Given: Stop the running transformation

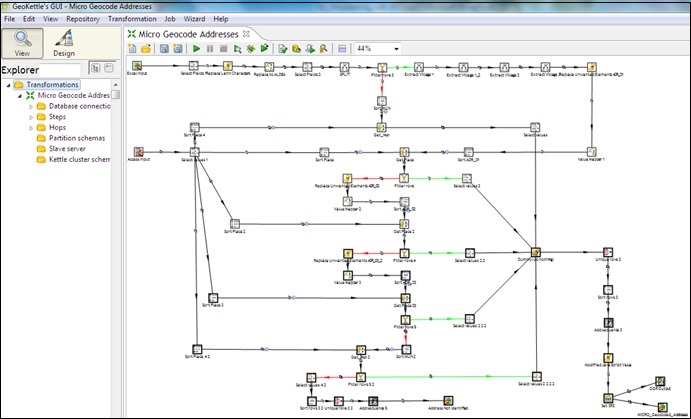Looking at the screenshot, I should 222,48.
